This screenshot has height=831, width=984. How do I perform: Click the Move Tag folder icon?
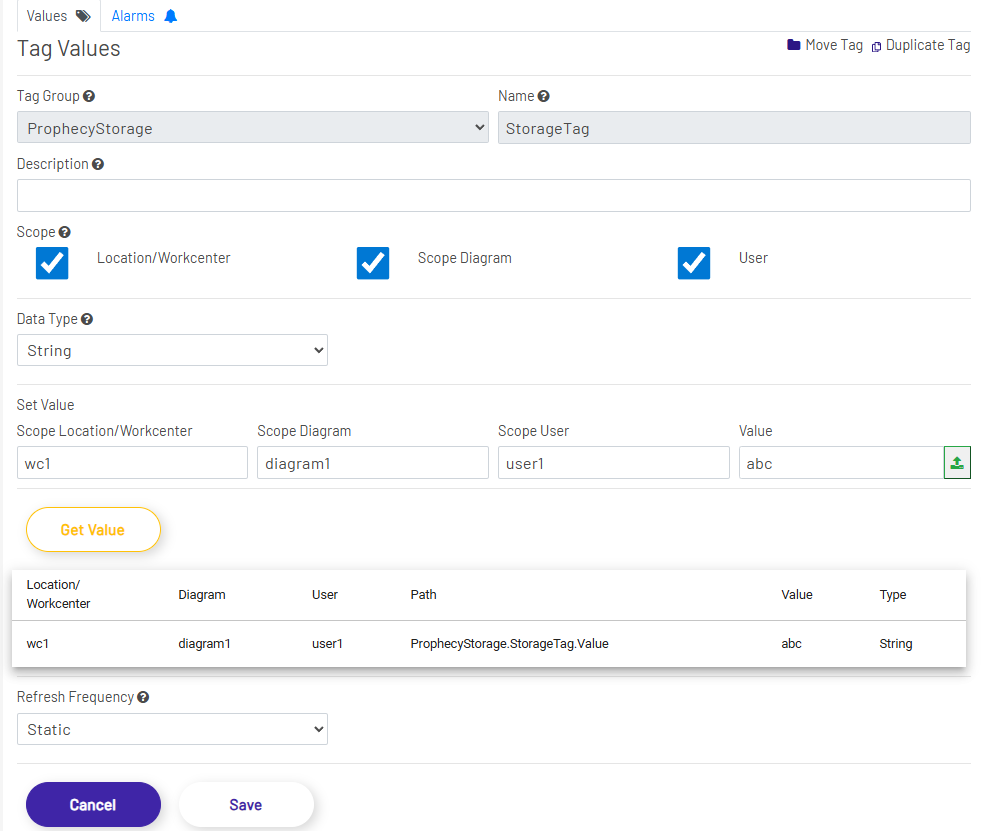coord(794,45)
